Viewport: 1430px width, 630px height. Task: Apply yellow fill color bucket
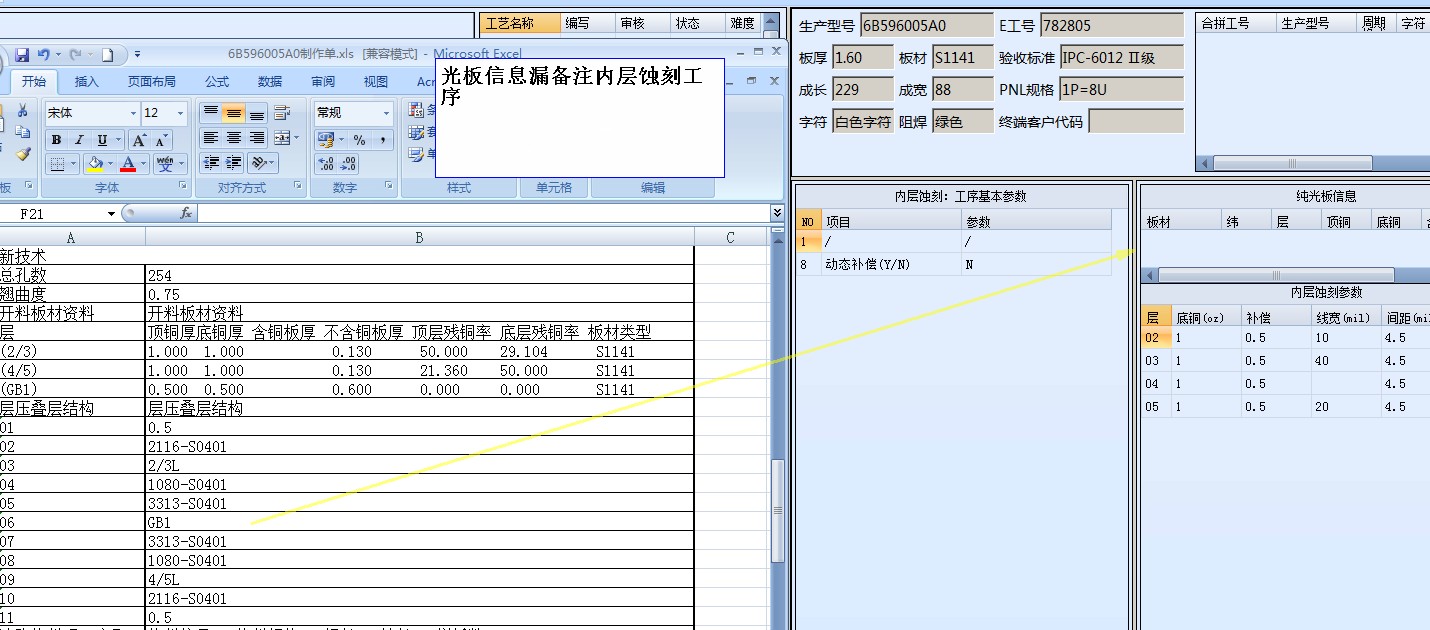(95, 164)
